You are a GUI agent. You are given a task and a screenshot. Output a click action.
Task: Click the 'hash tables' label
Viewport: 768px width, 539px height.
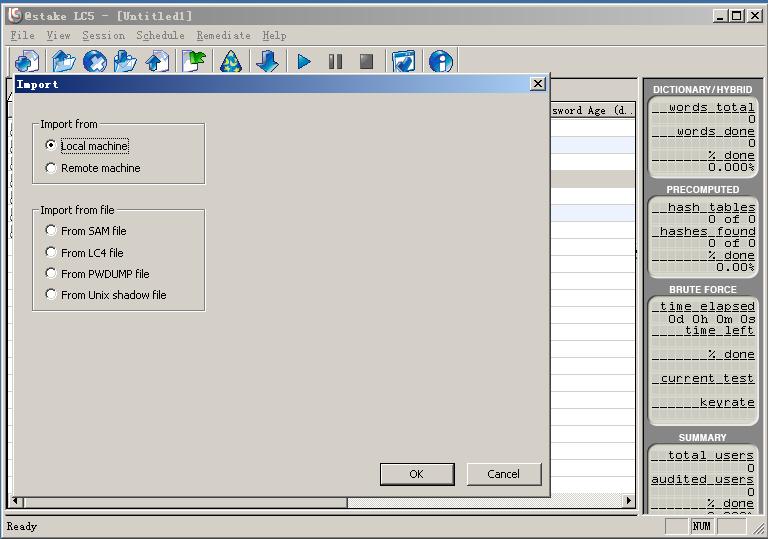tap(711, 207)
